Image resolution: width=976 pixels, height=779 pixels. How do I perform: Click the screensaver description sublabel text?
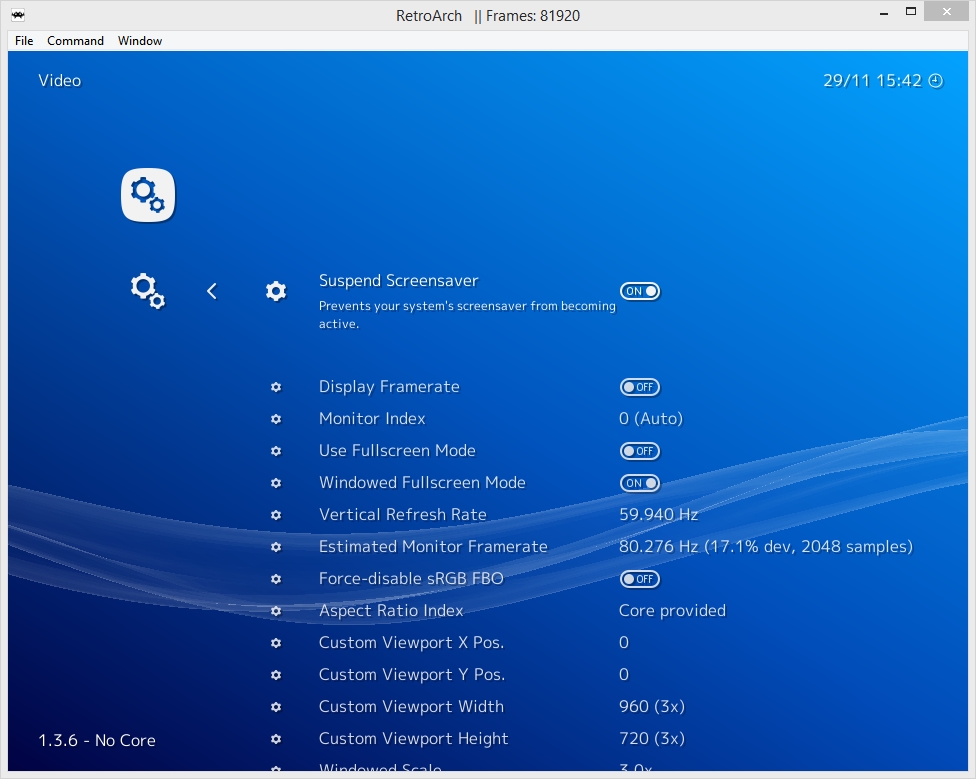click(467, 315)
